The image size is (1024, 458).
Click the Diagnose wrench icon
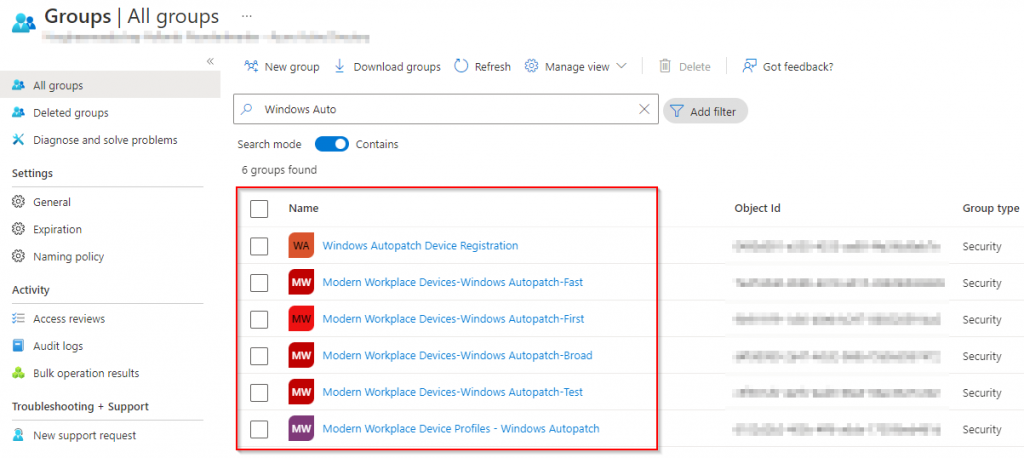[18, 140]
